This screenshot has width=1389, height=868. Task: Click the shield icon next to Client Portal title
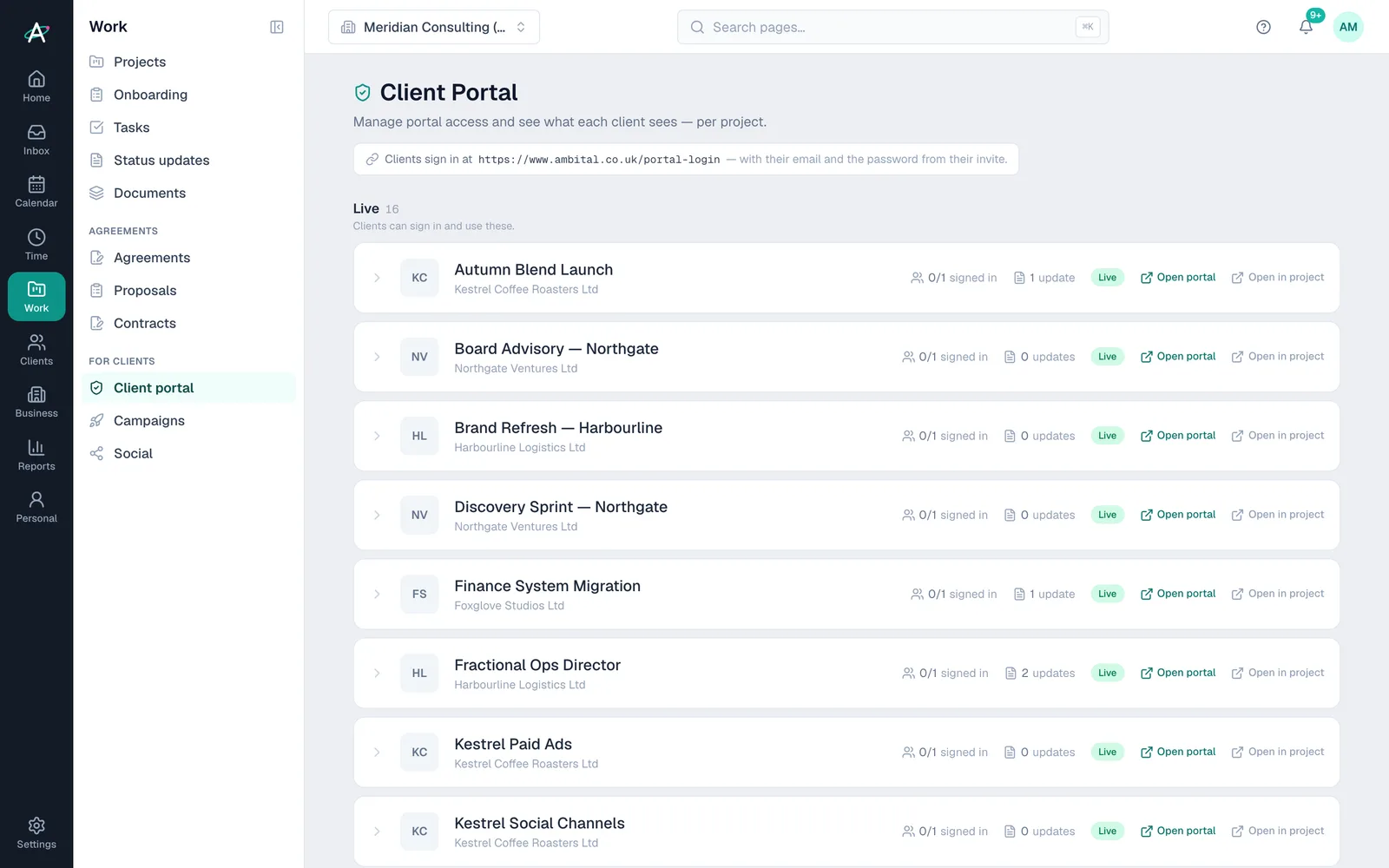point(363,93)
